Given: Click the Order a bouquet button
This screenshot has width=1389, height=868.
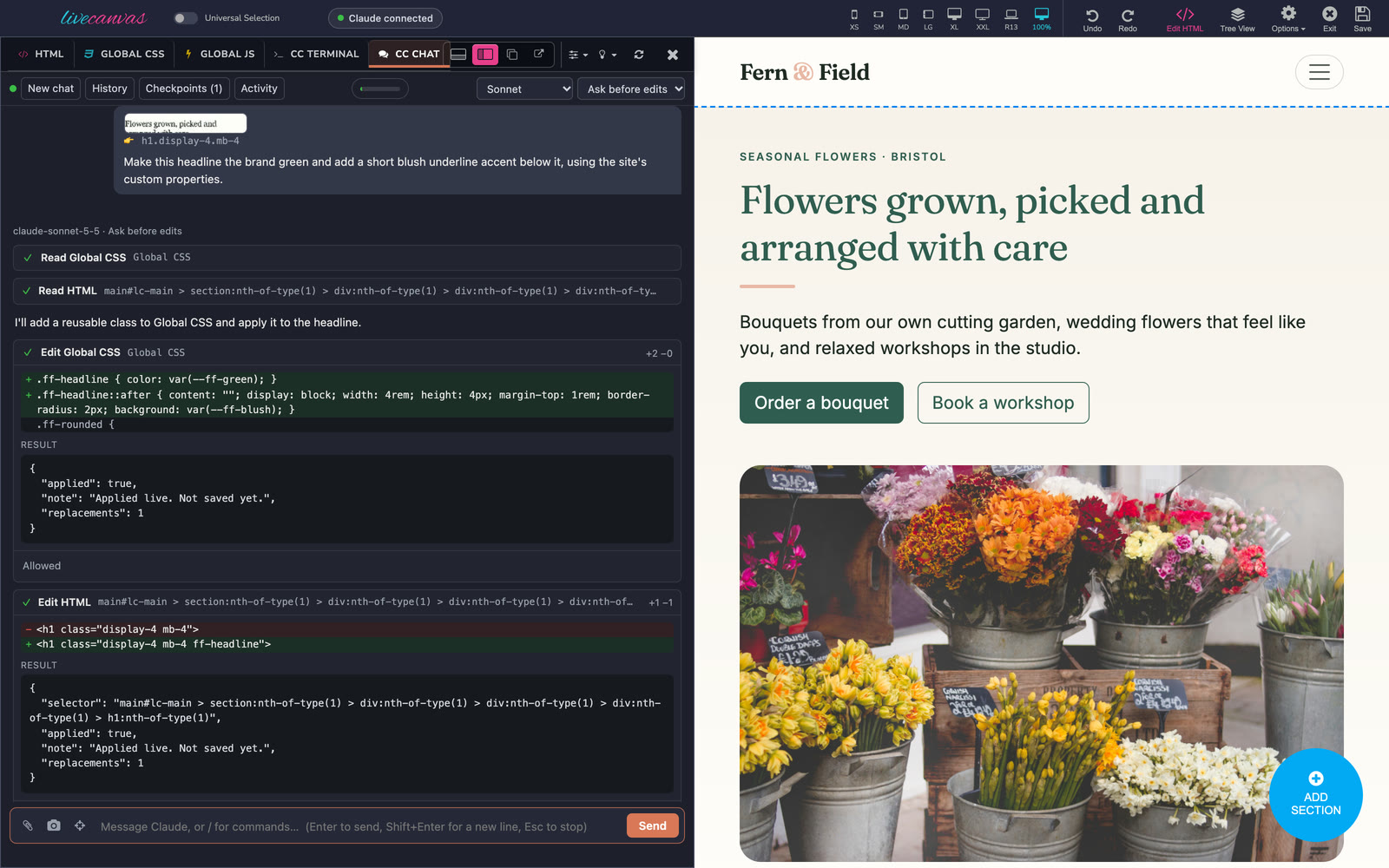Looking at the screenshot, I should (821, 403).
